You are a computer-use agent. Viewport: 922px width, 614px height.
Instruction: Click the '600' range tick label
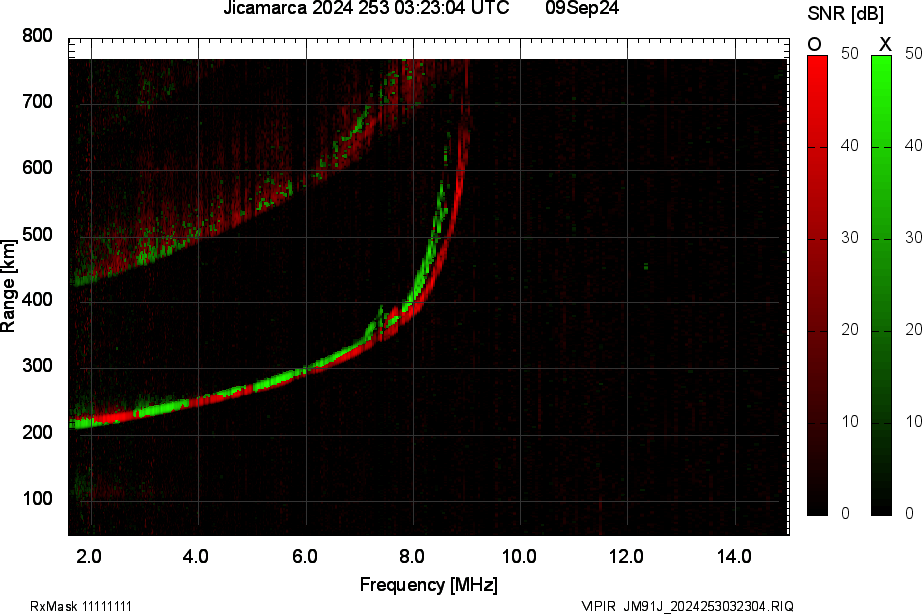click(x=37, y=168)
